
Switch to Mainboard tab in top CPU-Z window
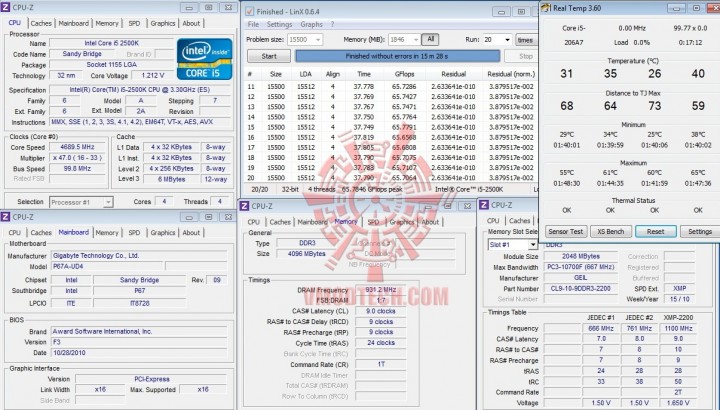coord(73,23)
